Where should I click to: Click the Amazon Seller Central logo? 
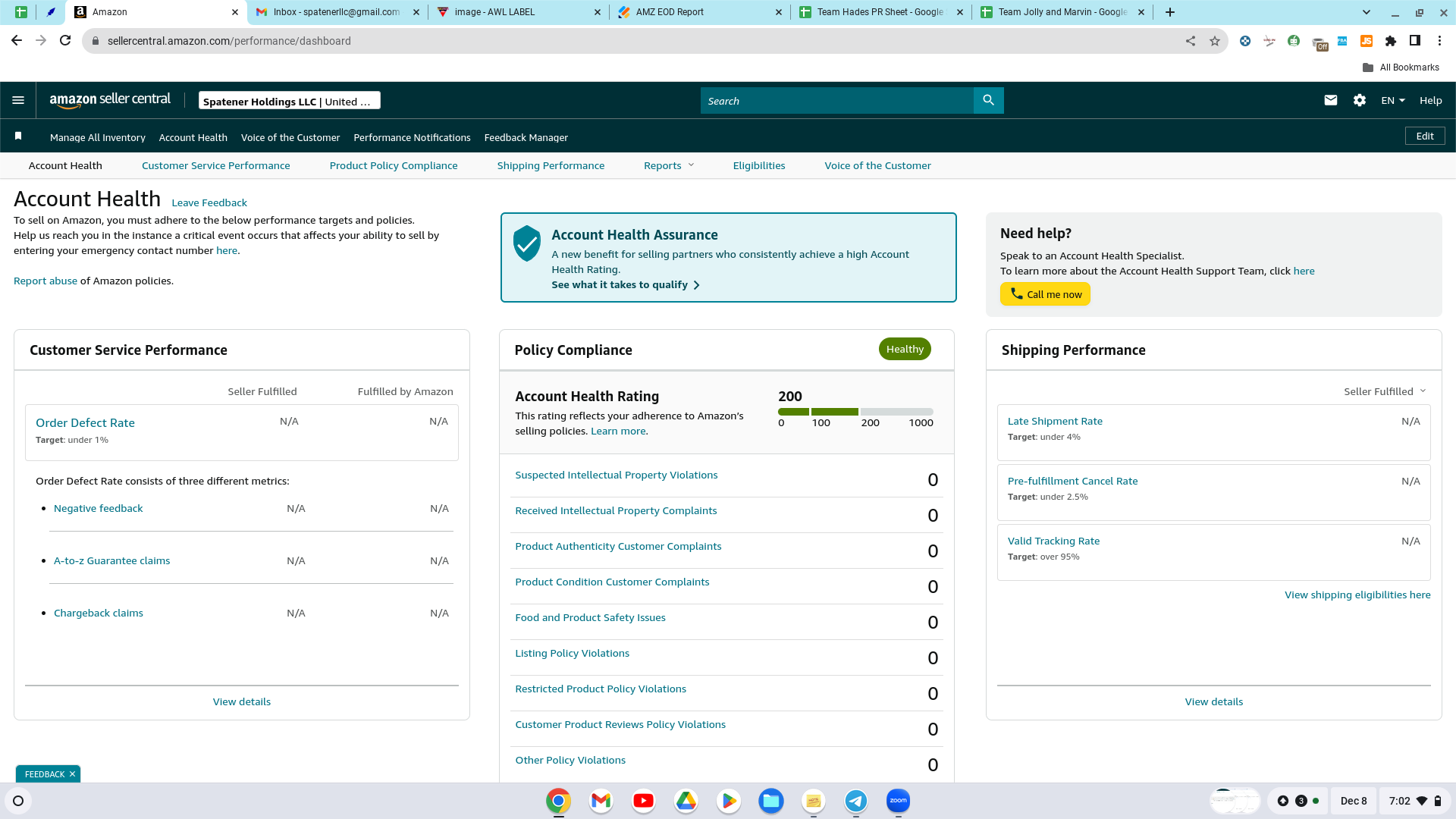[110, 100]
